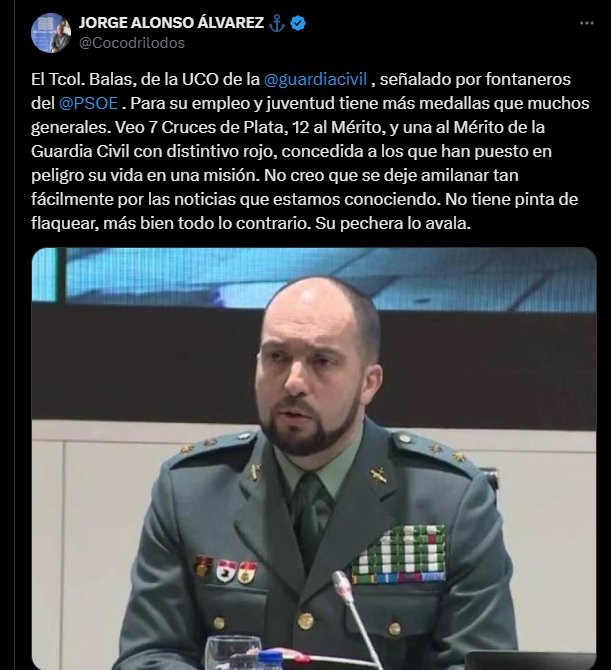Click the JORGE ALONSO ÁLVAREZ display name
This screenshot has height=670, width=611.
171,23
